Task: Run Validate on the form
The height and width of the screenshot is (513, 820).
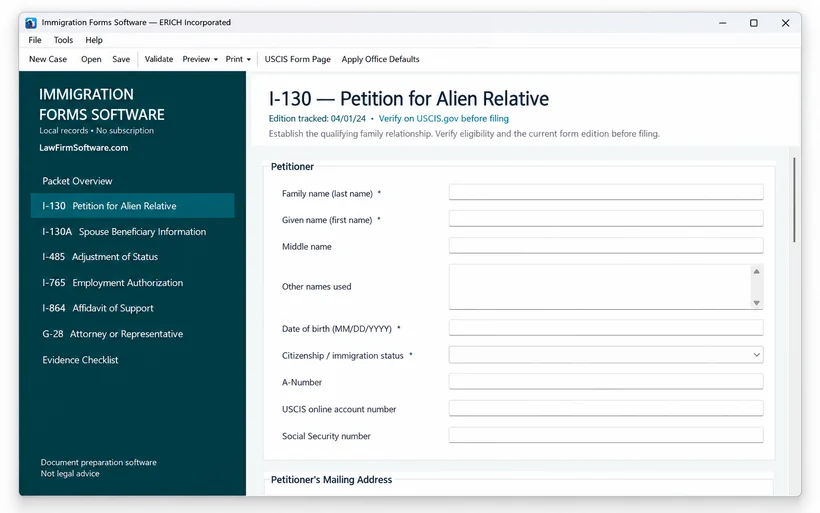Action: 158,59
